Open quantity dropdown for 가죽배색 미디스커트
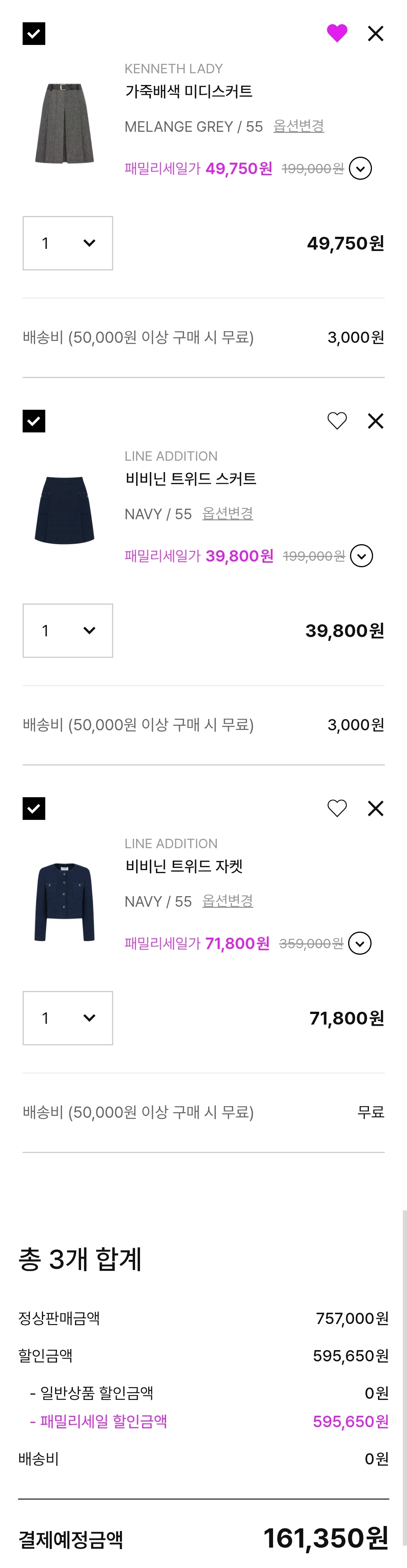Image resolution: width=407 pixels, height=1568 pixels. pos(68,243)
